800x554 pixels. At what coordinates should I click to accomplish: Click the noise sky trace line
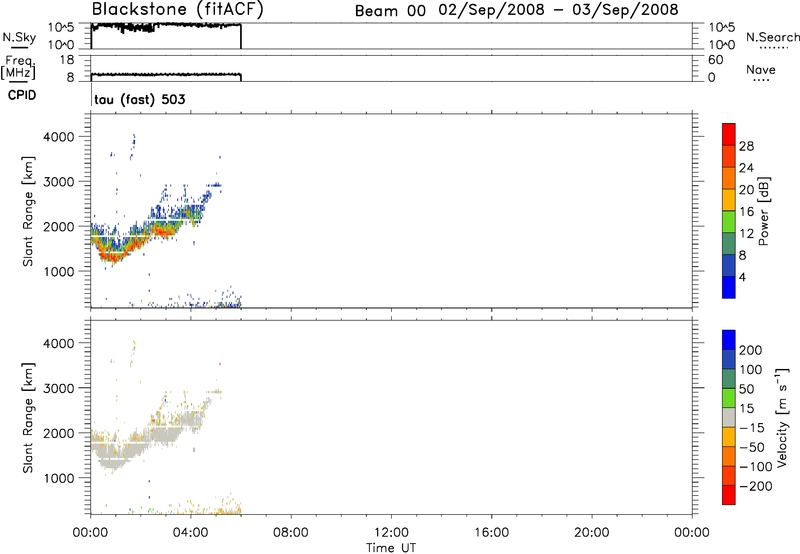point(166,26)
